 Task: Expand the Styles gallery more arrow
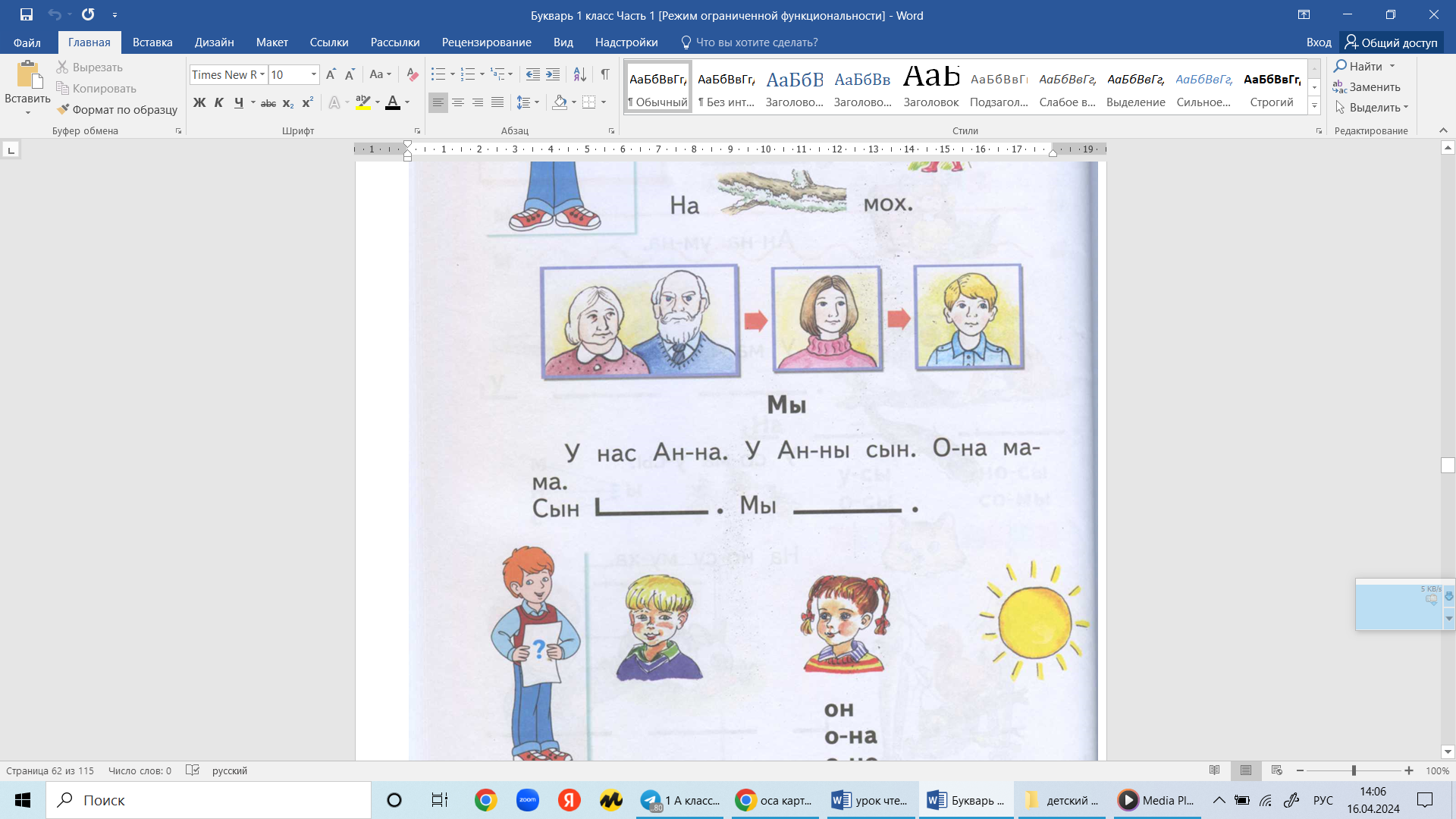pos(1314,106)
